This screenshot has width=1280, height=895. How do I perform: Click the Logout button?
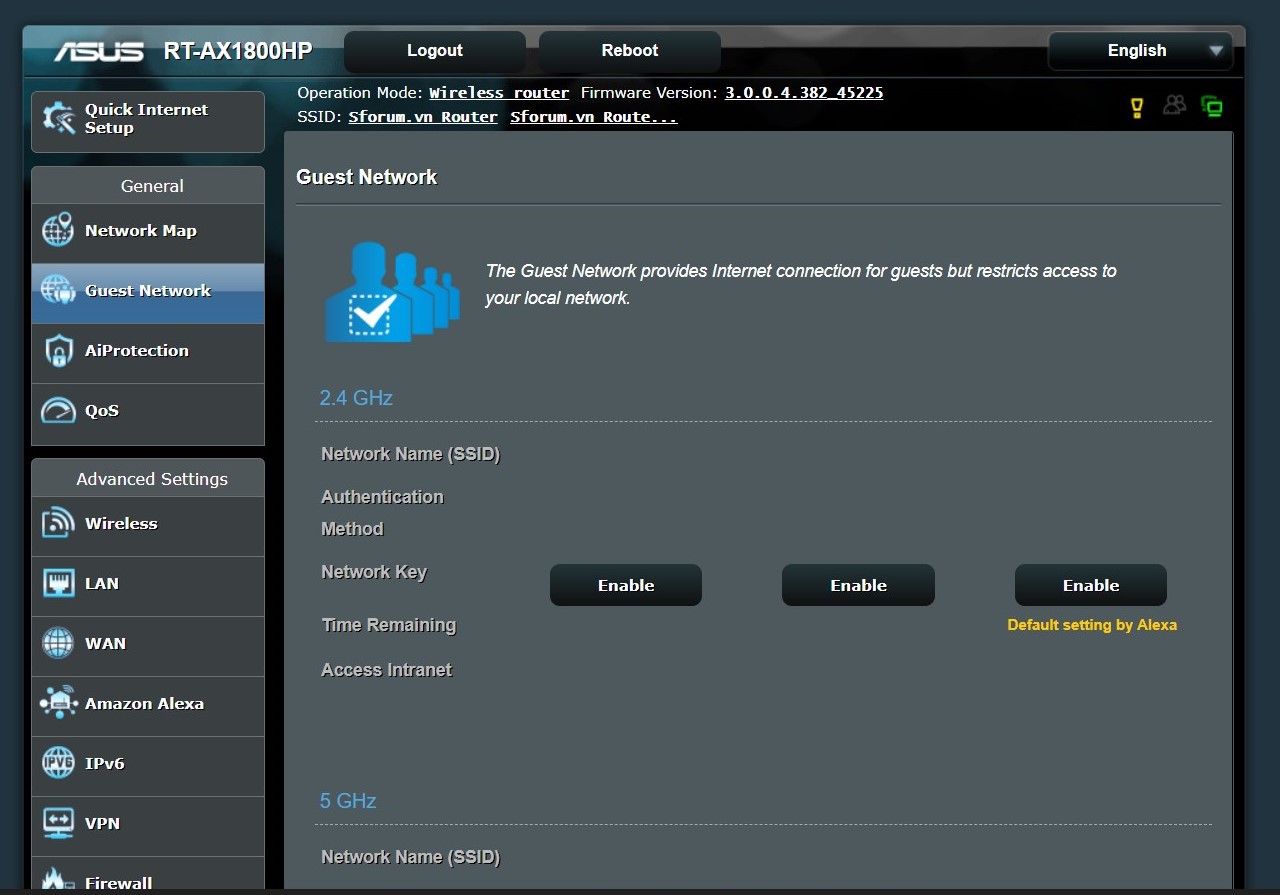[x=435, y=51]
